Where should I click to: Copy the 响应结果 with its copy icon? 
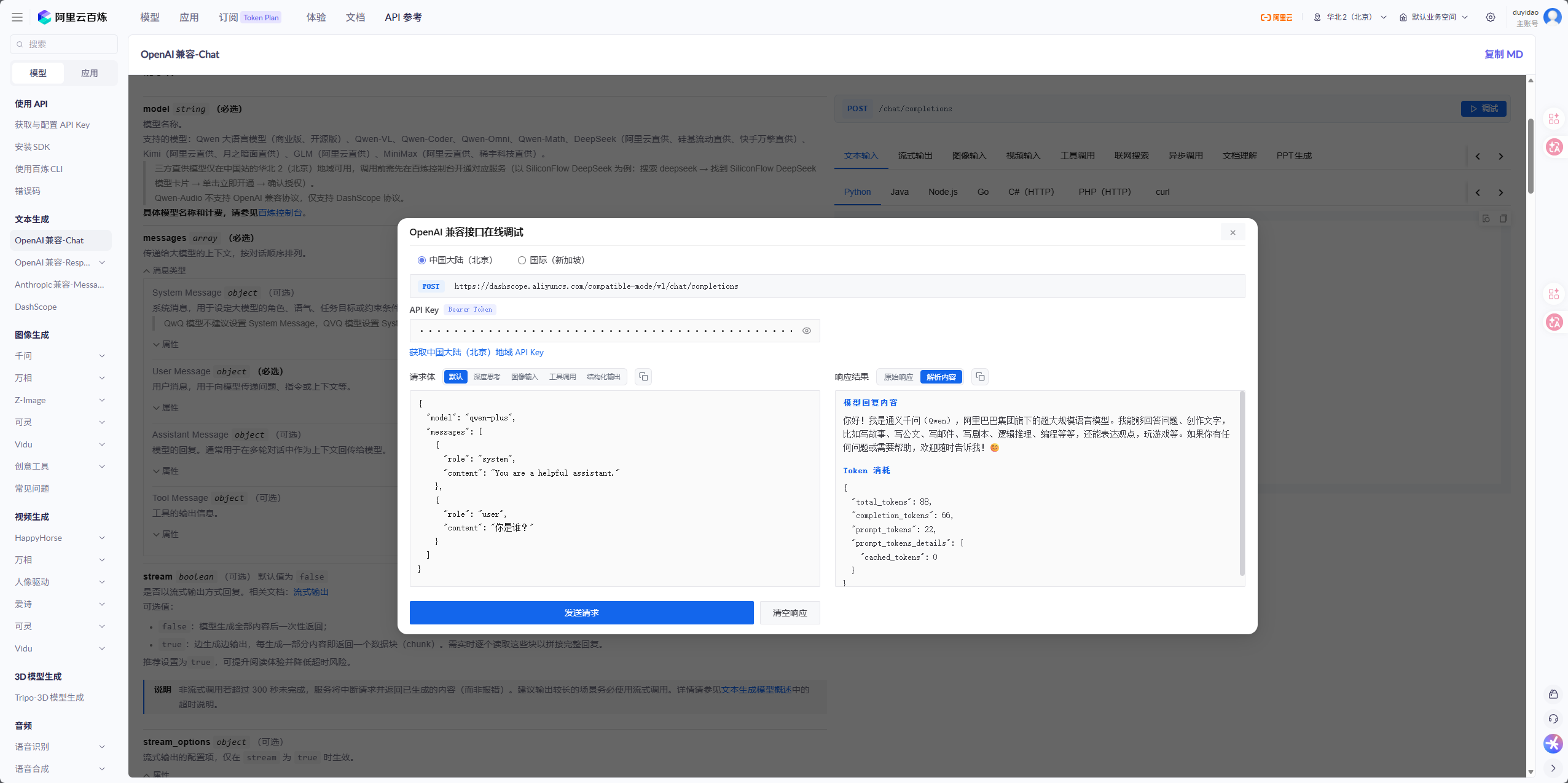click(x=980, y=377)
